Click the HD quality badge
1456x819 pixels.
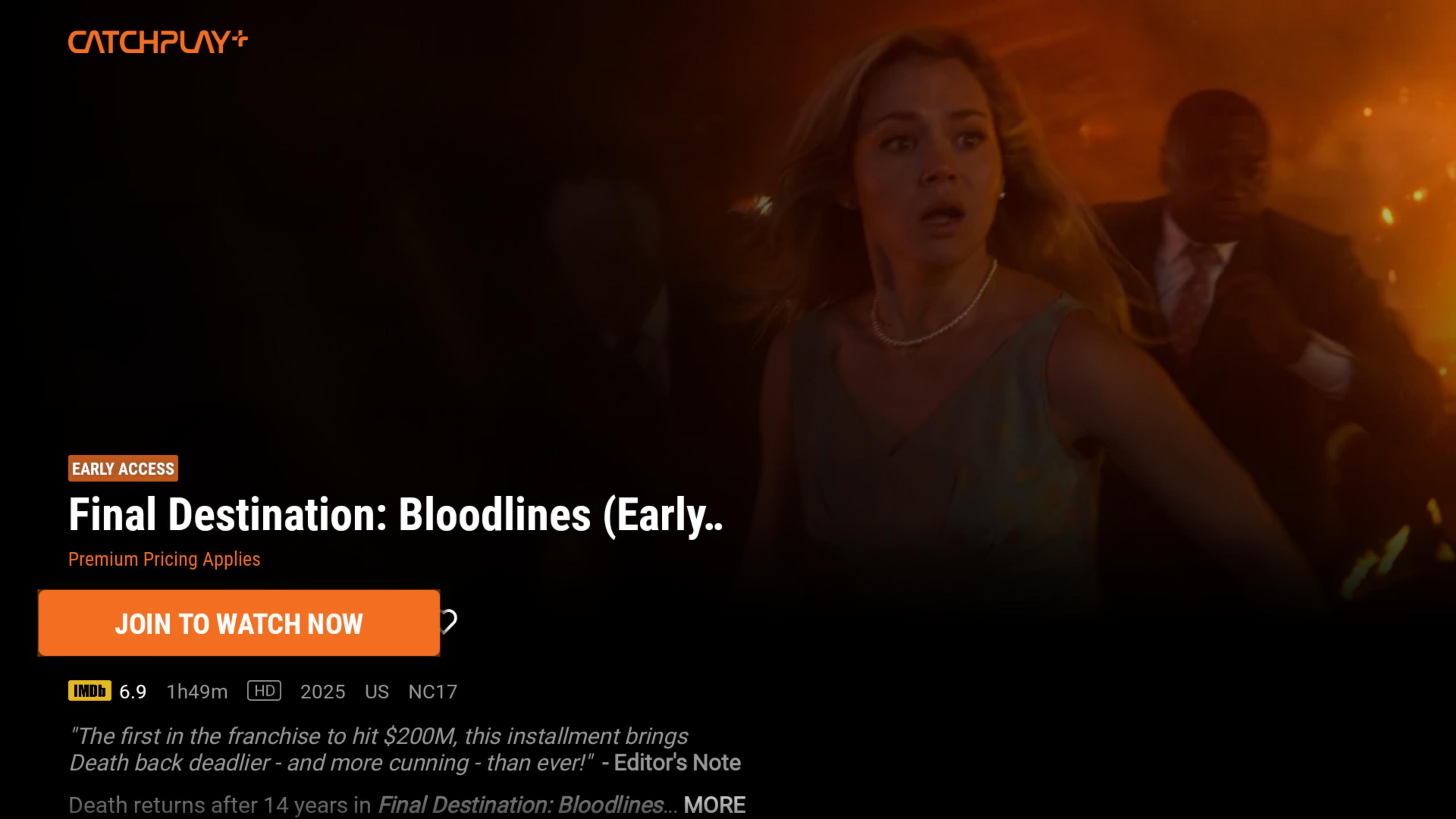click(264, 691)
